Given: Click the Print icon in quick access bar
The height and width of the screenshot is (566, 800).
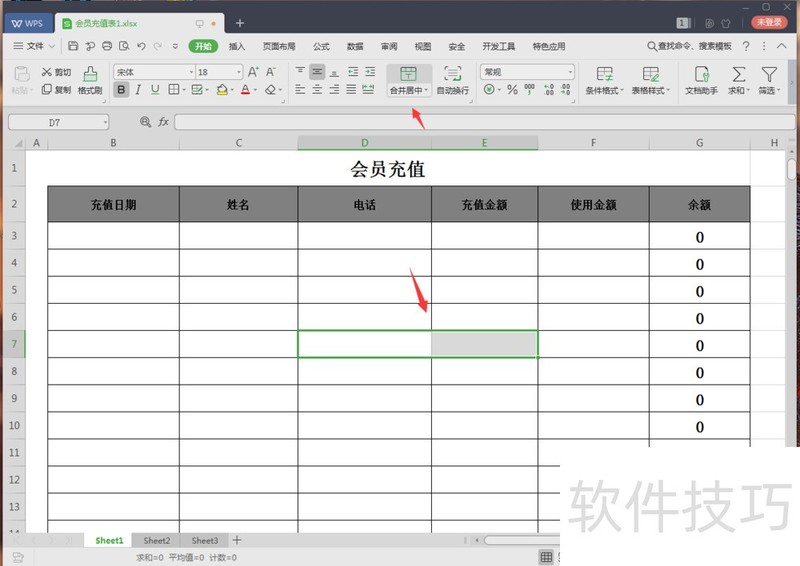Looking at the screenshot, I should point(107,46).
